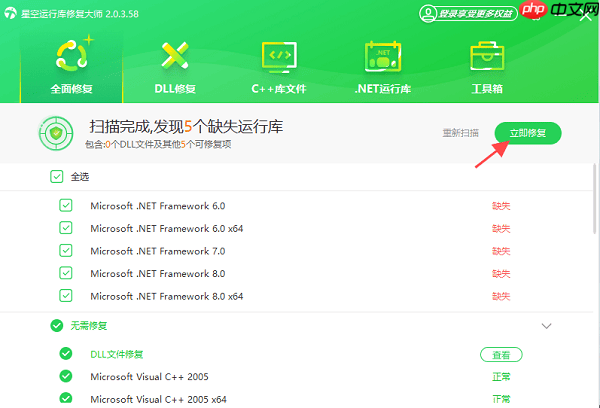600x408 pixels.
Task: Click the vertical scrollbar of results list
Action: point(595,198)
